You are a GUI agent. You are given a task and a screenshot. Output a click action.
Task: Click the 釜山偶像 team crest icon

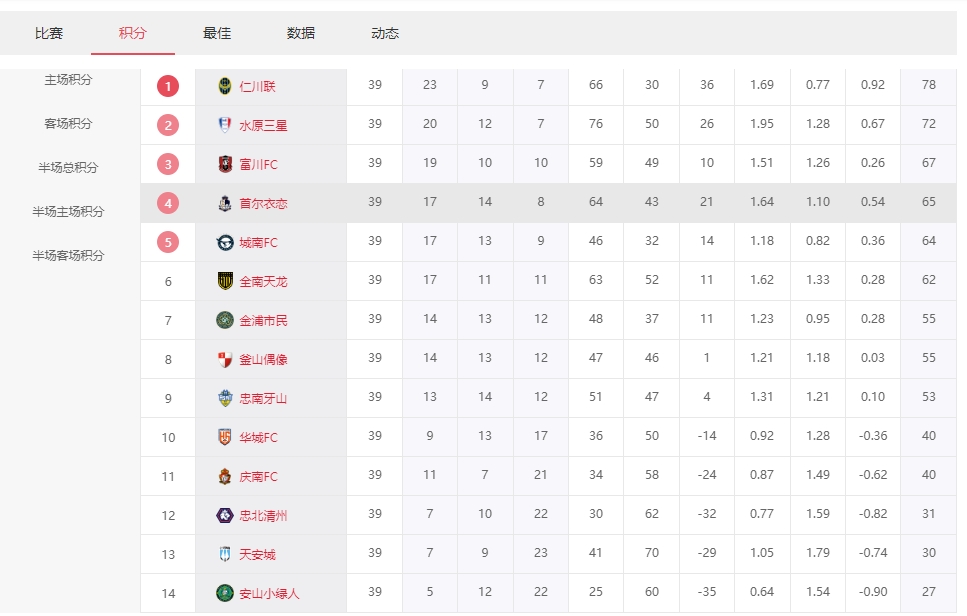click(225, 359)
